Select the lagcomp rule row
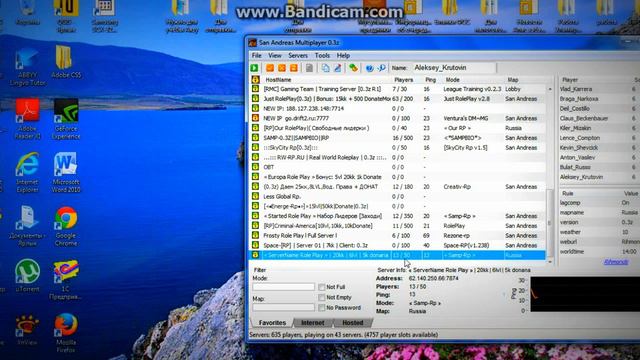 (599, 202)
